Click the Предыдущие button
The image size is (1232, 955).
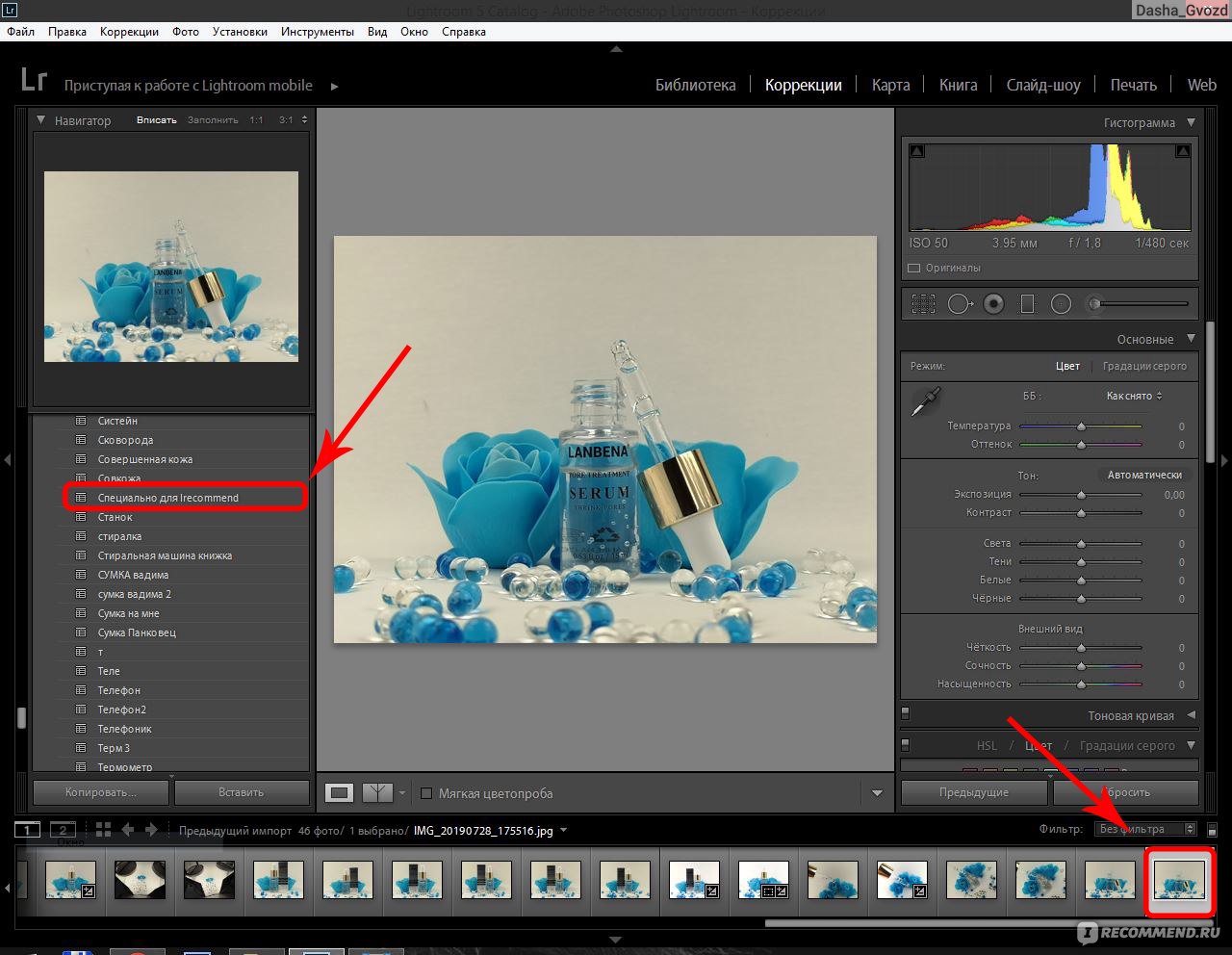pyautogui.click(x=974, y=792)
